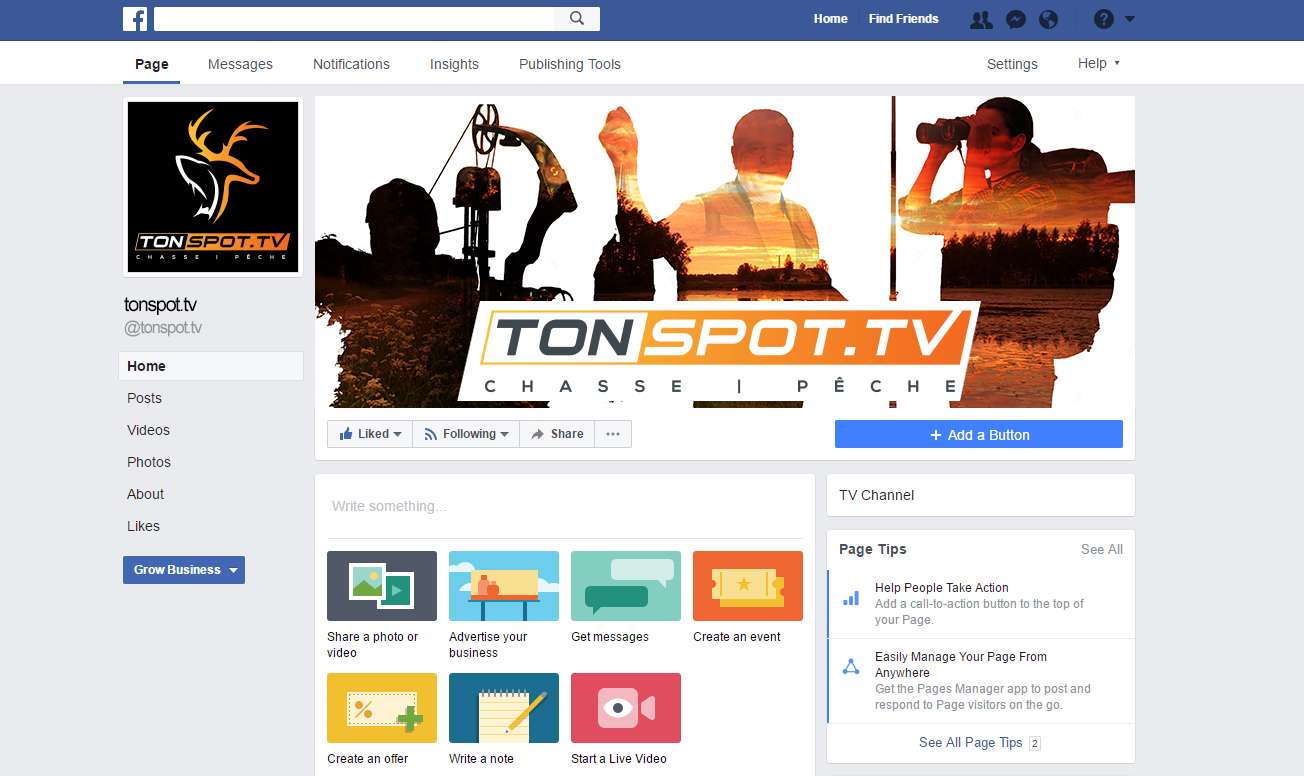This screenshot has width=1304, height=776.
Task: Click the Create an event ticket icon
Action: coord(748,586)
